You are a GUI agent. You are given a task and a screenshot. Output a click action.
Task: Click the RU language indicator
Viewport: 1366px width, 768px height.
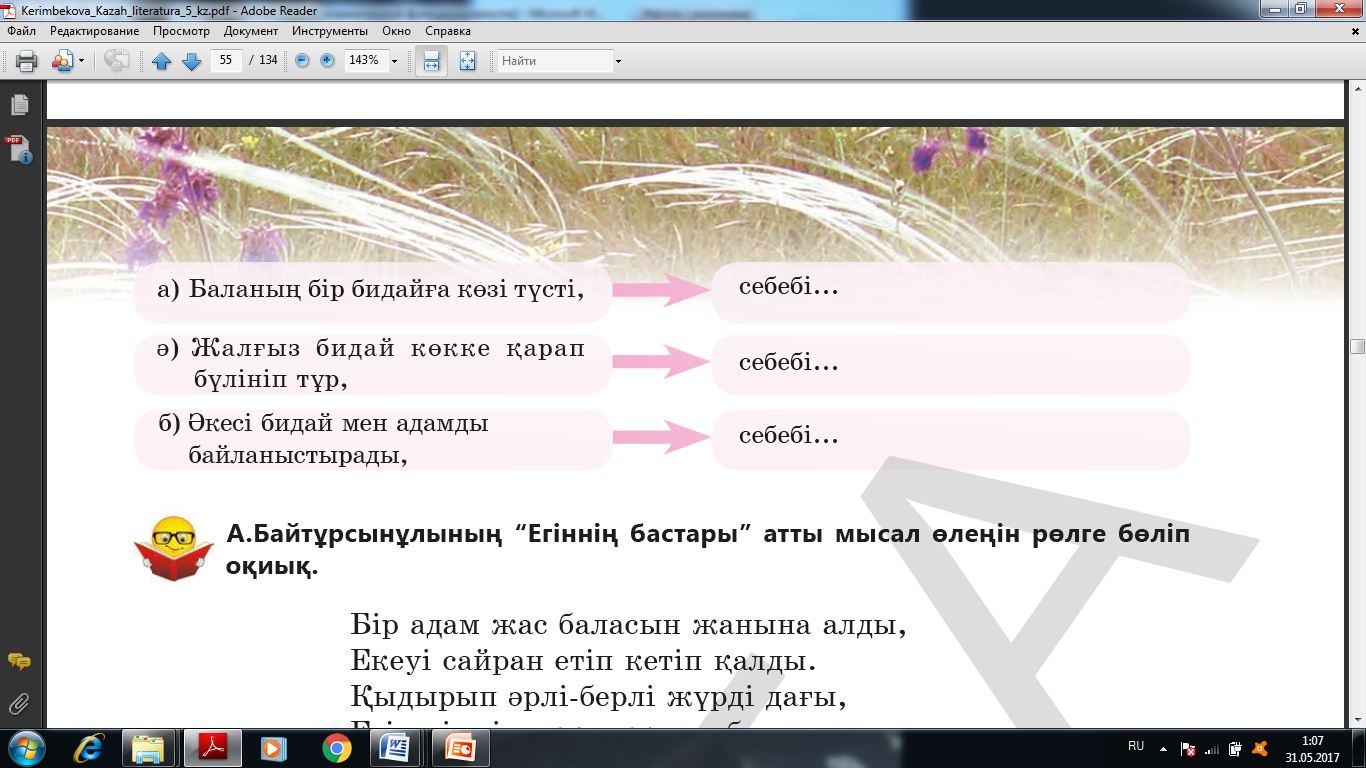(1136, 746)
